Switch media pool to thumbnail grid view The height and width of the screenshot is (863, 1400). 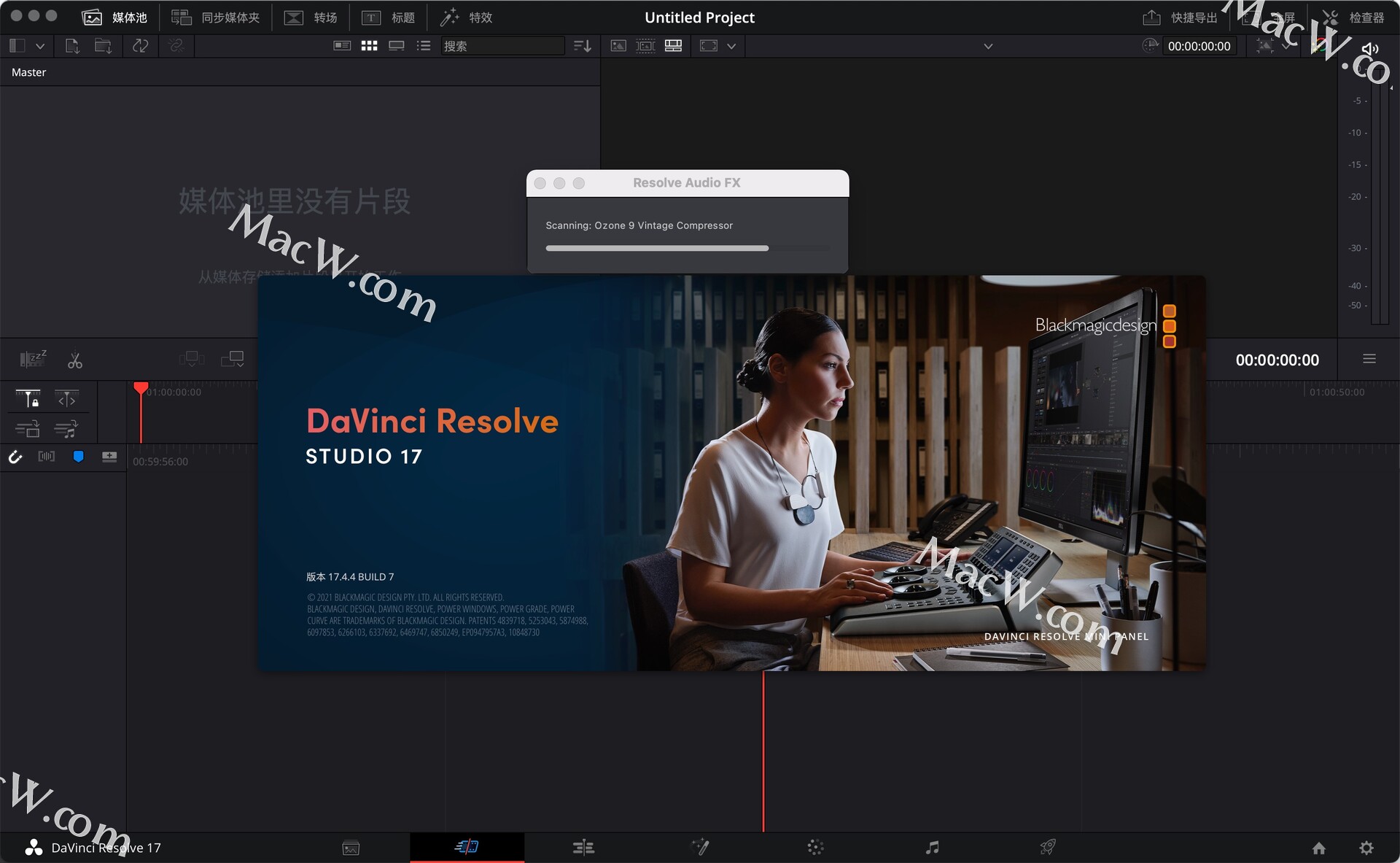(369, 46)
